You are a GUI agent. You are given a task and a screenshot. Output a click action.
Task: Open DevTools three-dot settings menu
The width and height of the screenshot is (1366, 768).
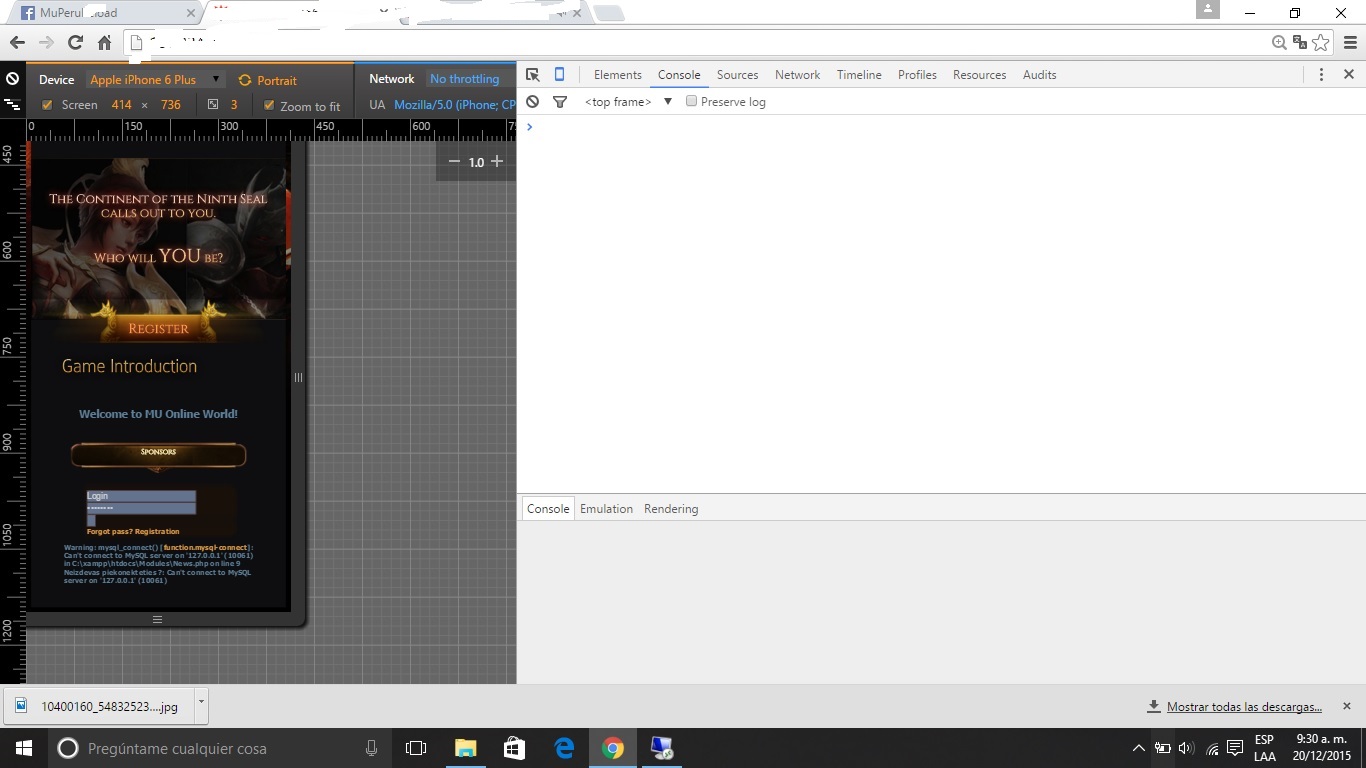pyautogui.click(x=1321, y=75)
